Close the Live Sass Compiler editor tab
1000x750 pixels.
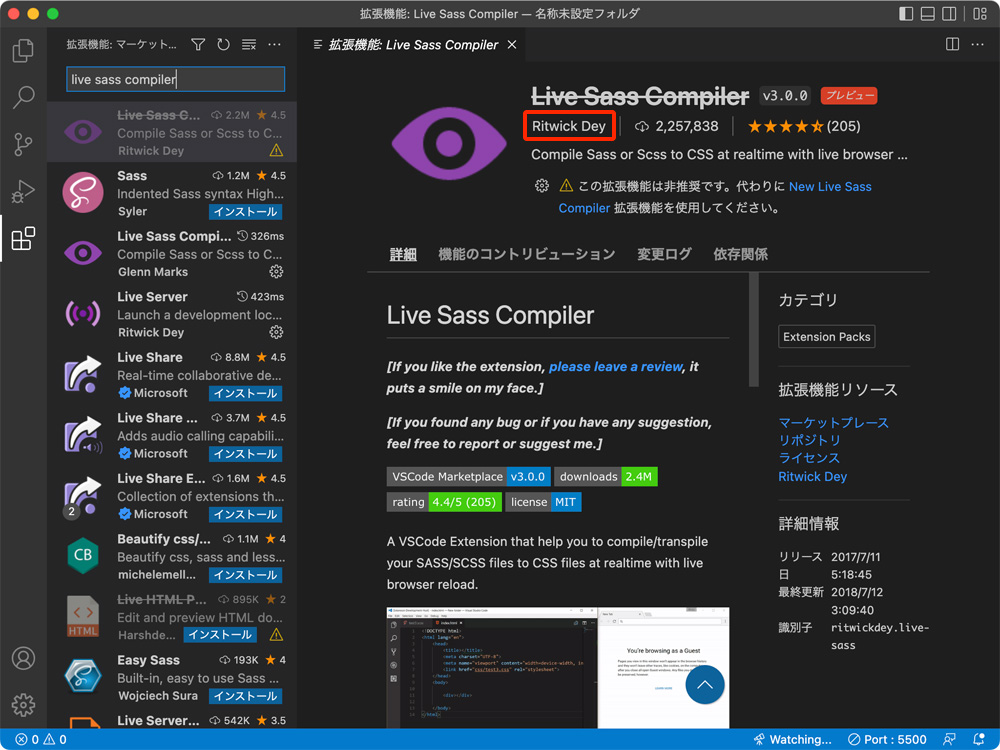tap(511, 45)
